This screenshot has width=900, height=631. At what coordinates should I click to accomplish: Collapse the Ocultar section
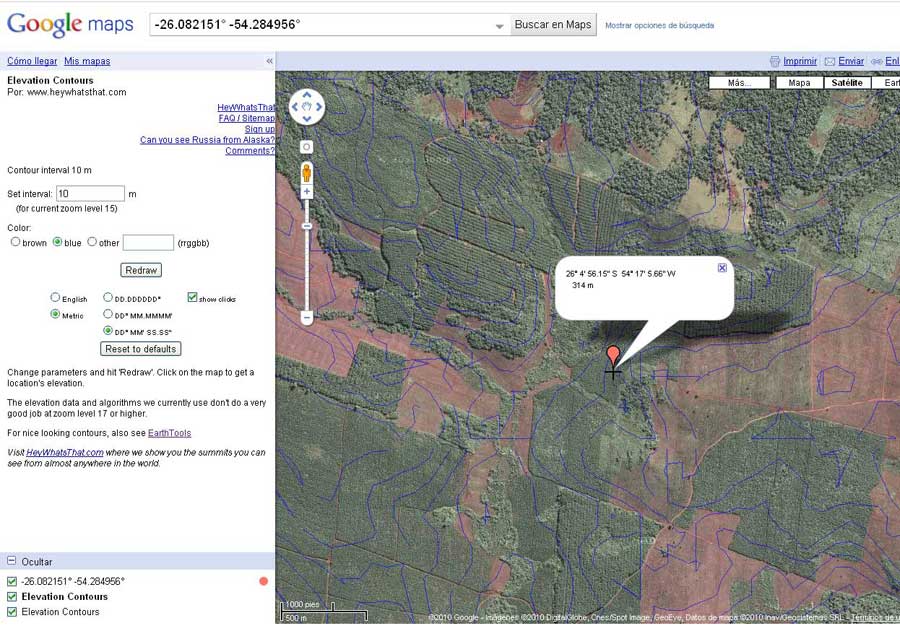click(12, 562)
